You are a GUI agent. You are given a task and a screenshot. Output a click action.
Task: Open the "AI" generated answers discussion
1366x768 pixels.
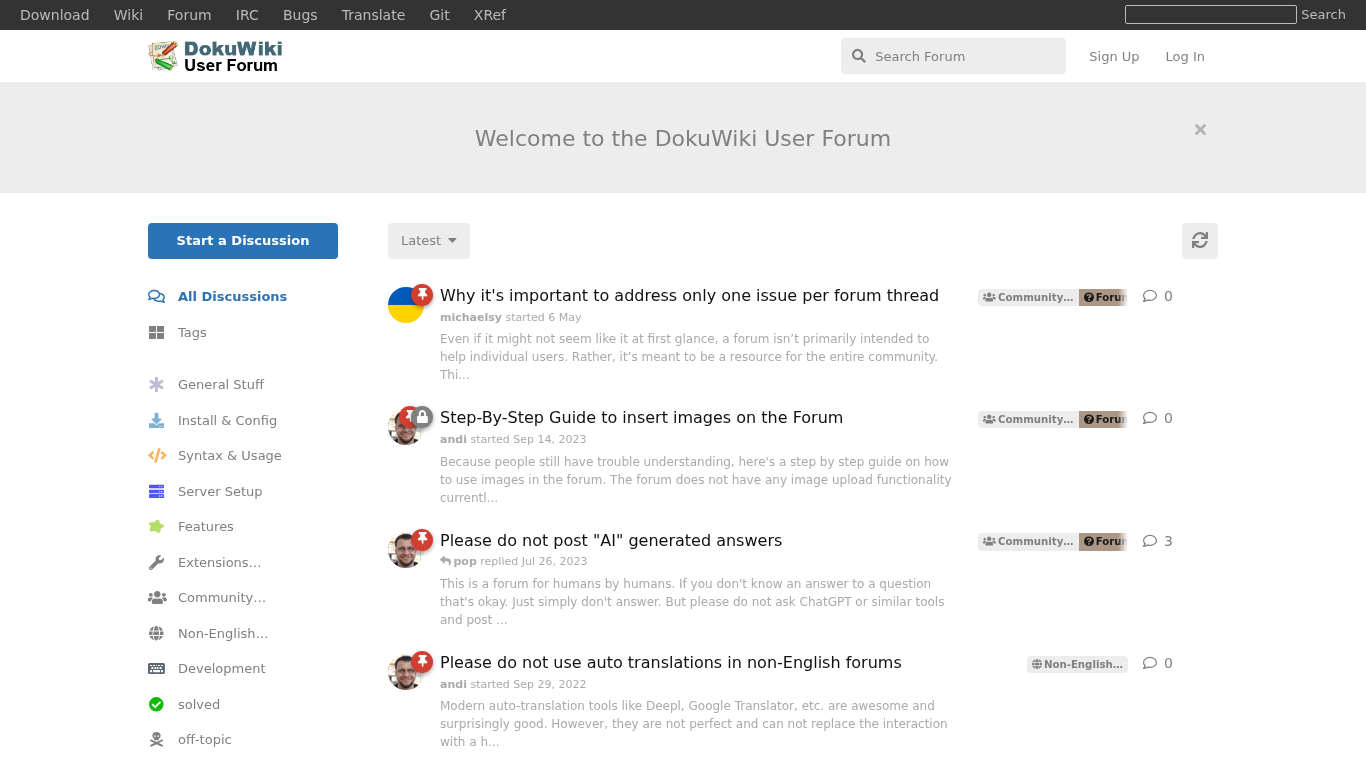pyautogui.click(x=611, y=541)
